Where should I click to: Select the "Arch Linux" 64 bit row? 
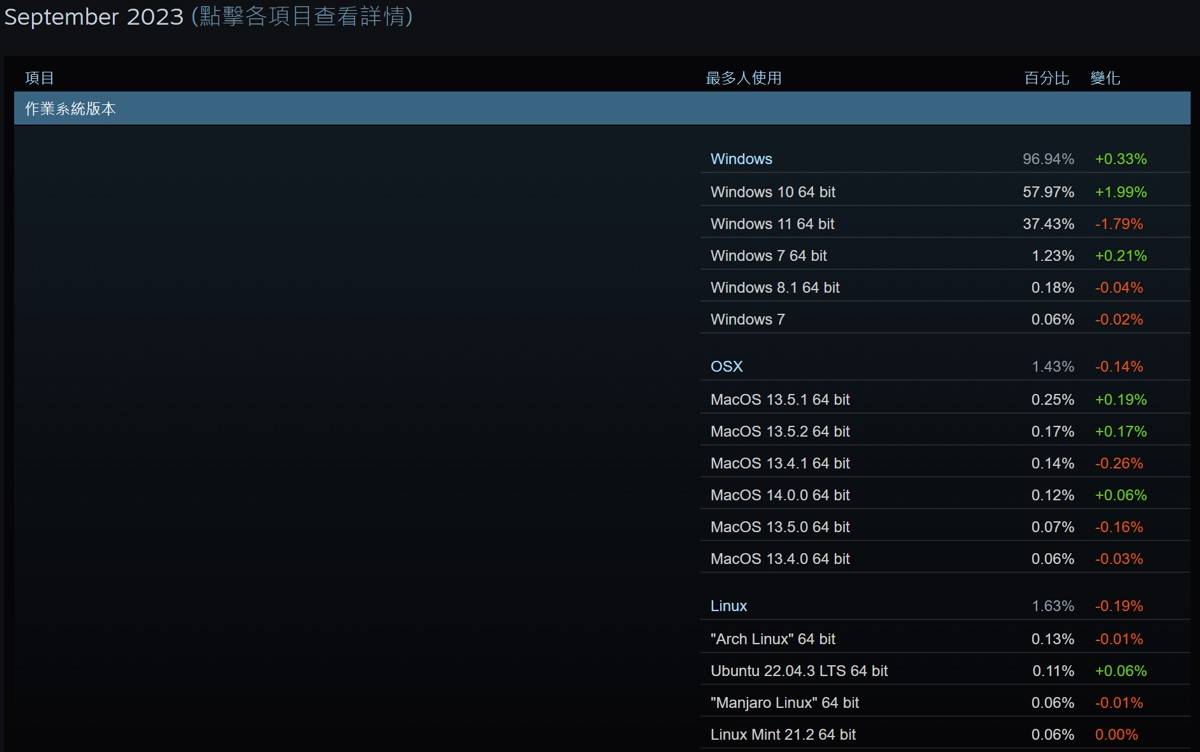point(945,639)
